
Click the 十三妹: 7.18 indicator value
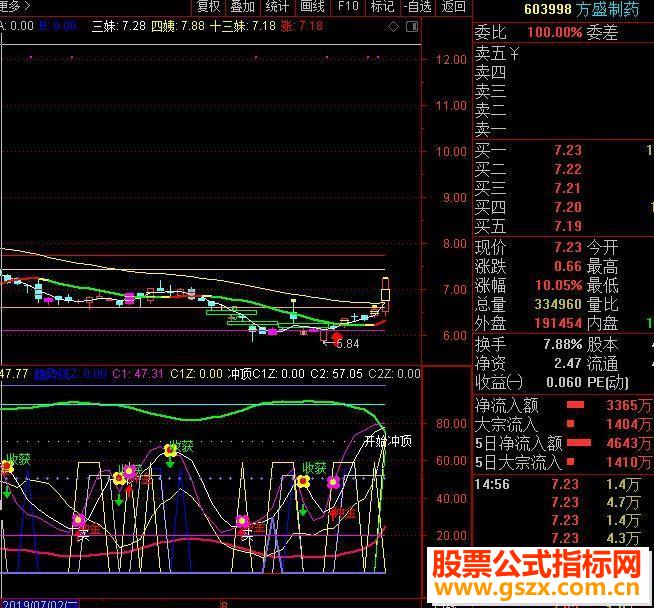243,26
